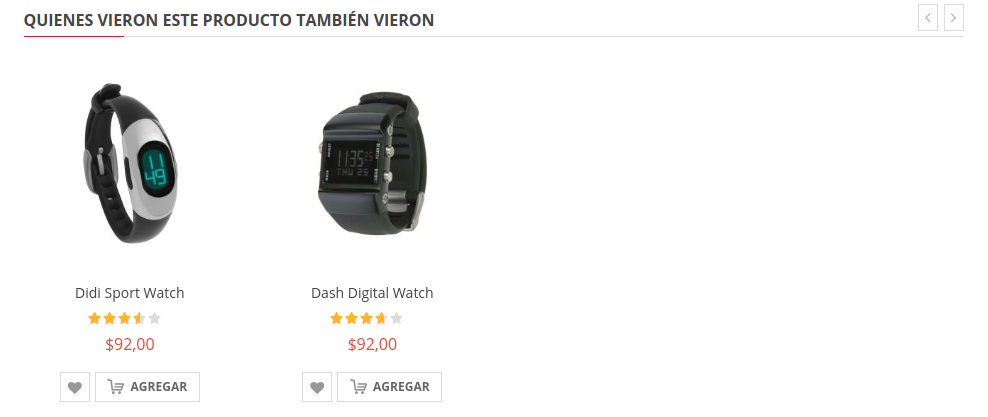
Task: Select first gold star under Didi Sport Watch
Action: (95, 318)
